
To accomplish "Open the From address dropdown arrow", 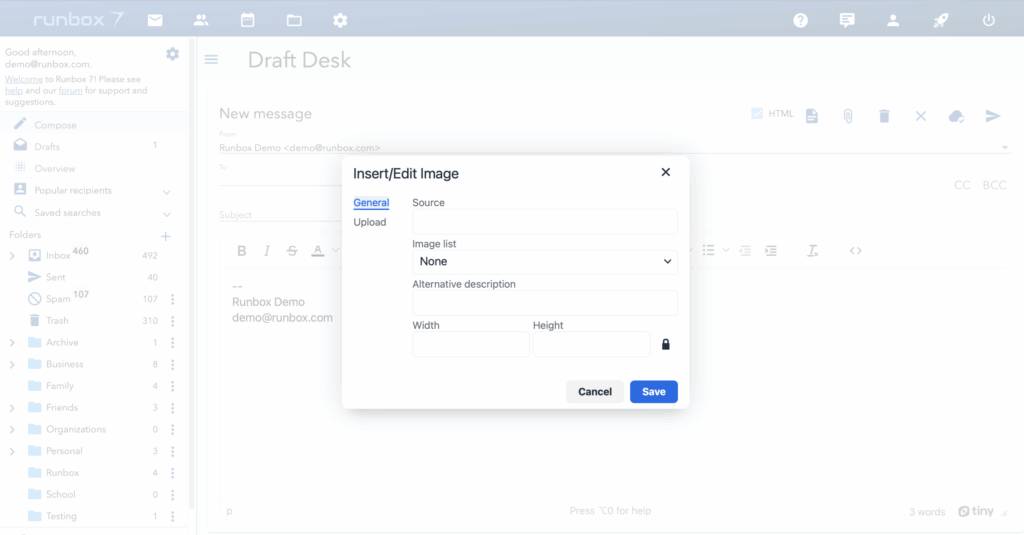I will click(x=1004, y=148).
